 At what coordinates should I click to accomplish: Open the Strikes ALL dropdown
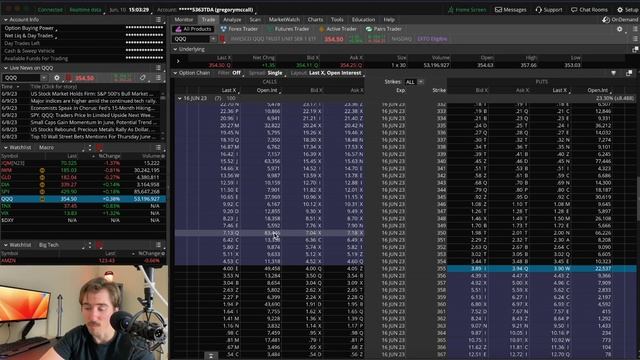(413, 82)
